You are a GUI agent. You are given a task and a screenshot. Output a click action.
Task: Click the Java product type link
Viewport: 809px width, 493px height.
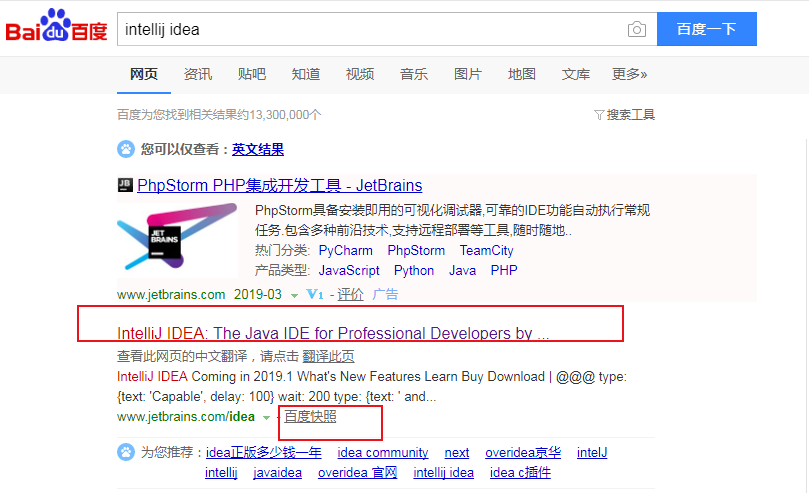point(462,271)
